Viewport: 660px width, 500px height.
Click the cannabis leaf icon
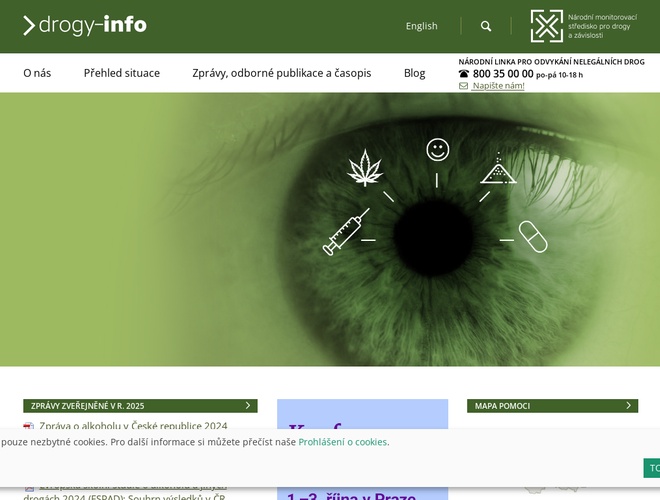tap(365, 168)
